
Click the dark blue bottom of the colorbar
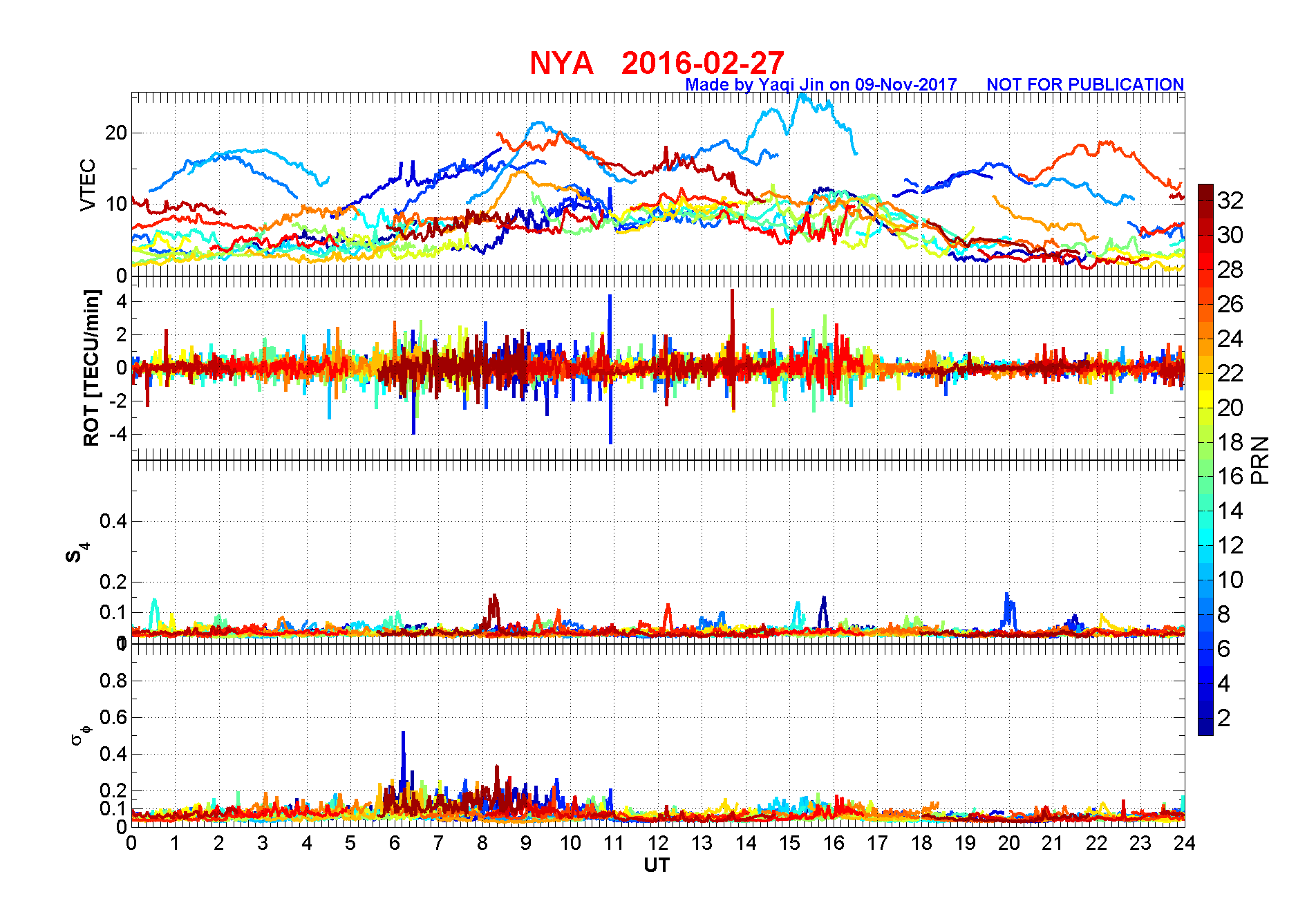tap(1205, 727)
